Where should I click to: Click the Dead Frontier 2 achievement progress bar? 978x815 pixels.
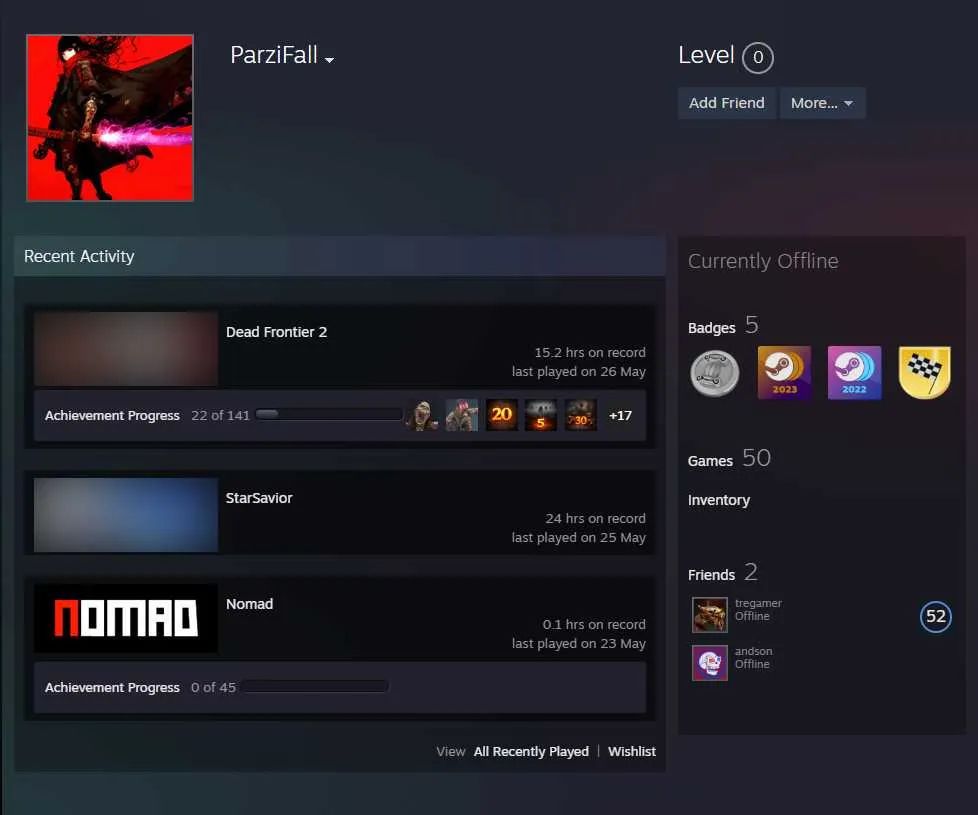pos(329,414)
